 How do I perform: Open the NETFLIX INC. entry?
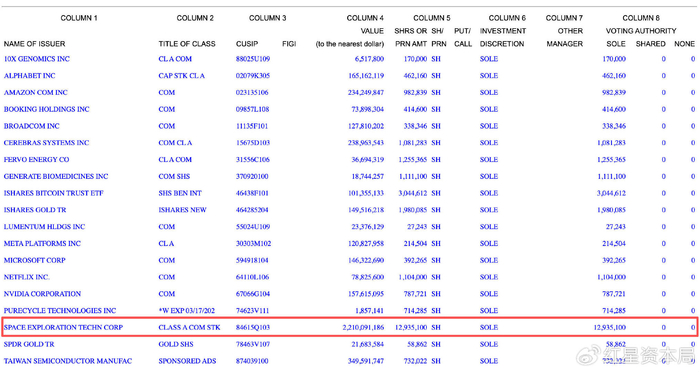pyautogui.click(x=27, y=277)
